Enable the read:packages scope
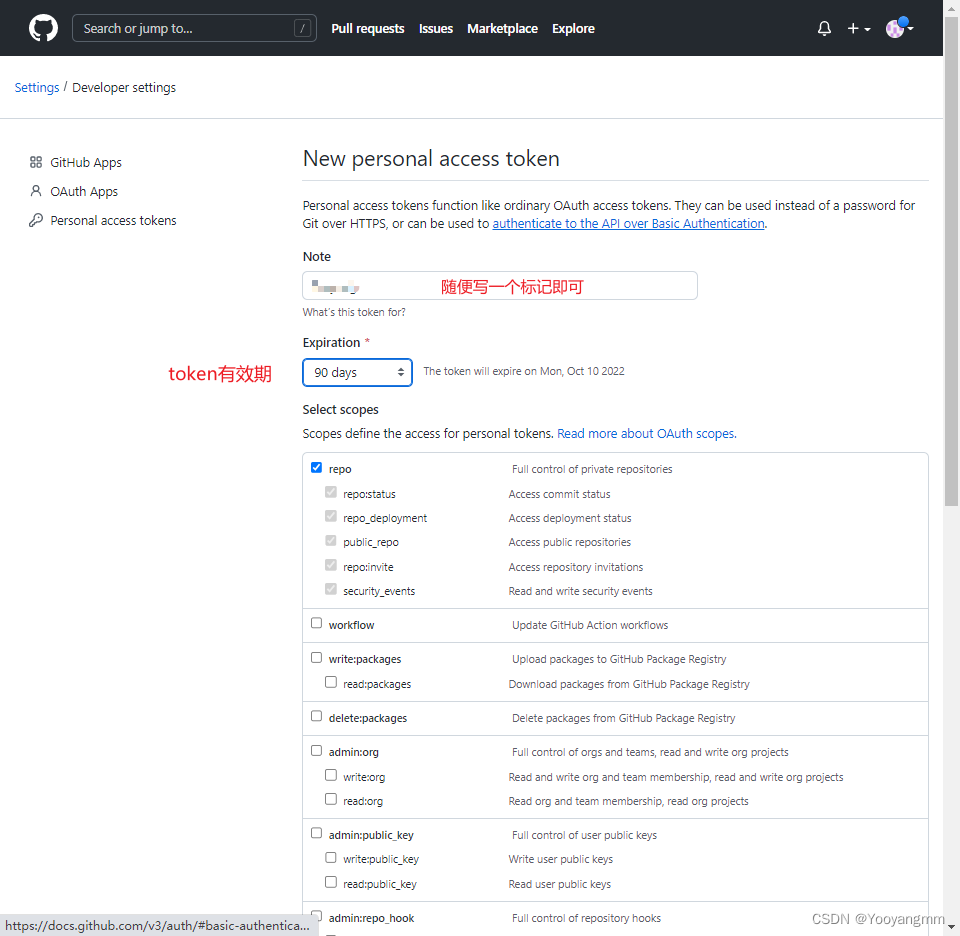 pos(331,682)
